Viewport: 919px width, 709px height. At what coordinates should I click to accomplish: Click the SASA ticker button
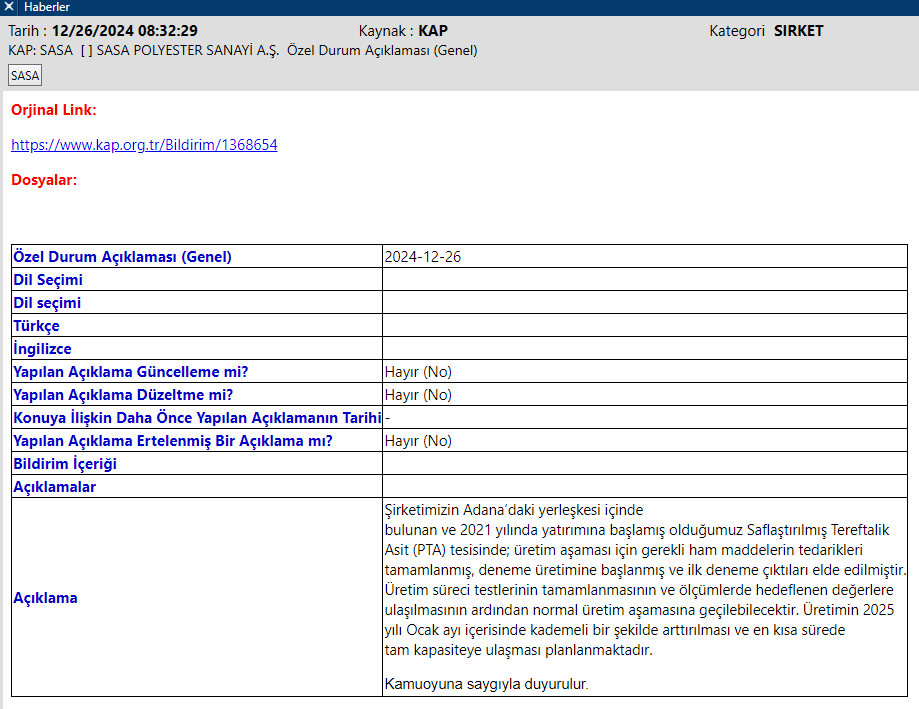pyautogui.click(x=25, y=76)
